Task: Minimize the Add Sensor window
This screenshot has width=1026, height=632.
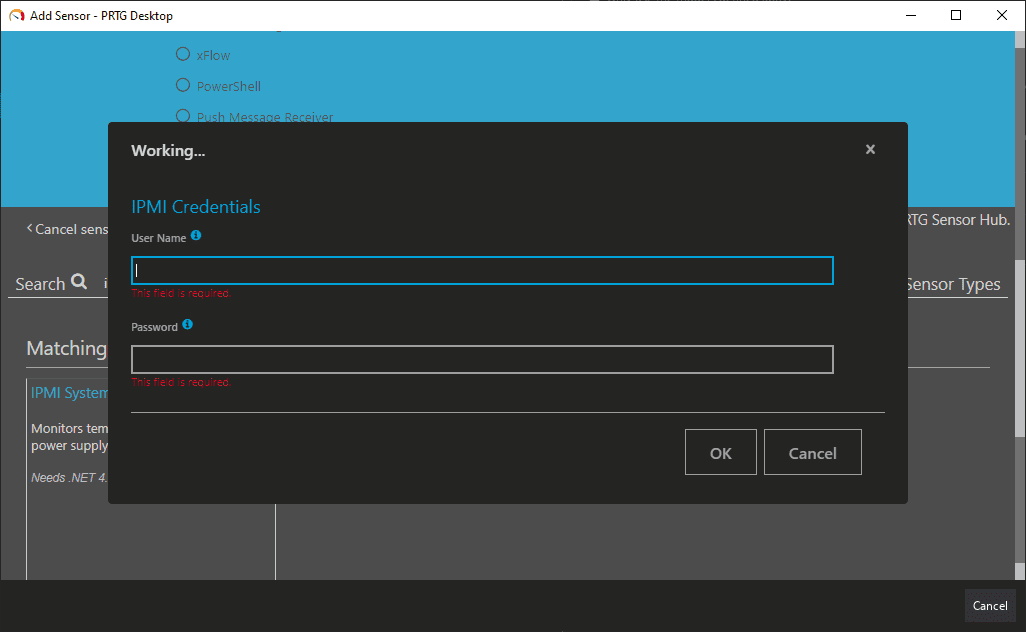Action: [910, 15]
